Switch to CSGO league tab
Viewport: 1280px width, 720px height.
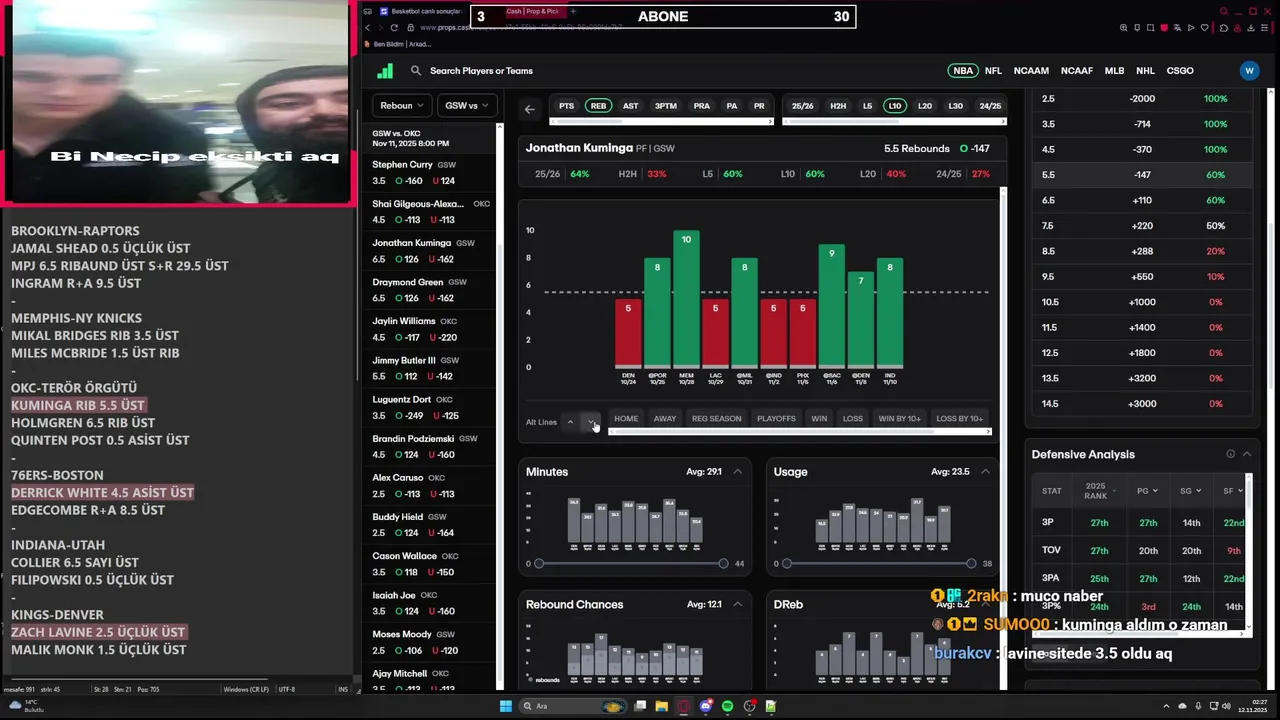pyautogui.click(x=1180, y=71)
